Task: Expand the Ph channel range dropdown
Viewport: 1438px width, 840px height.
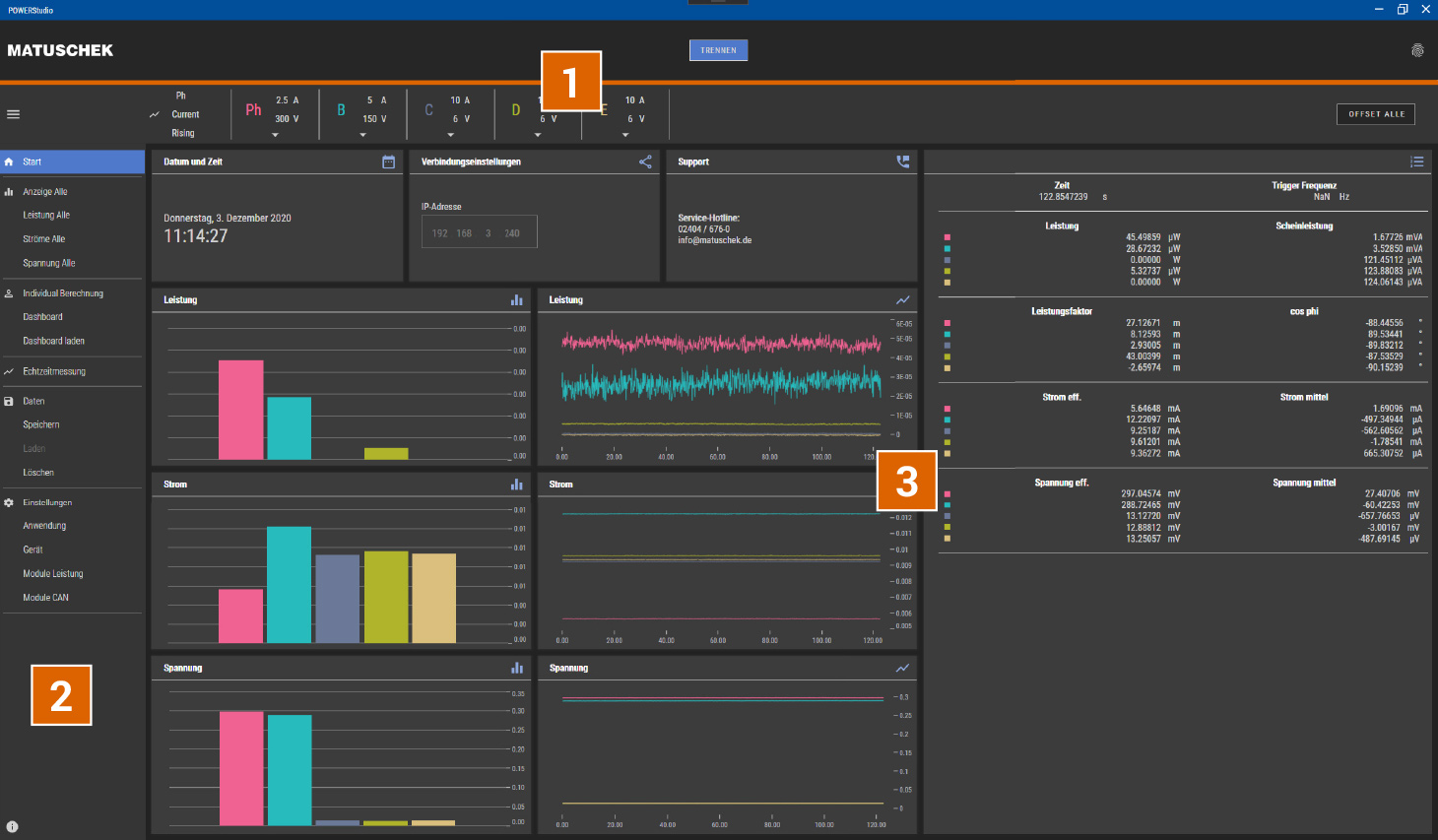Action: [275, 135]
